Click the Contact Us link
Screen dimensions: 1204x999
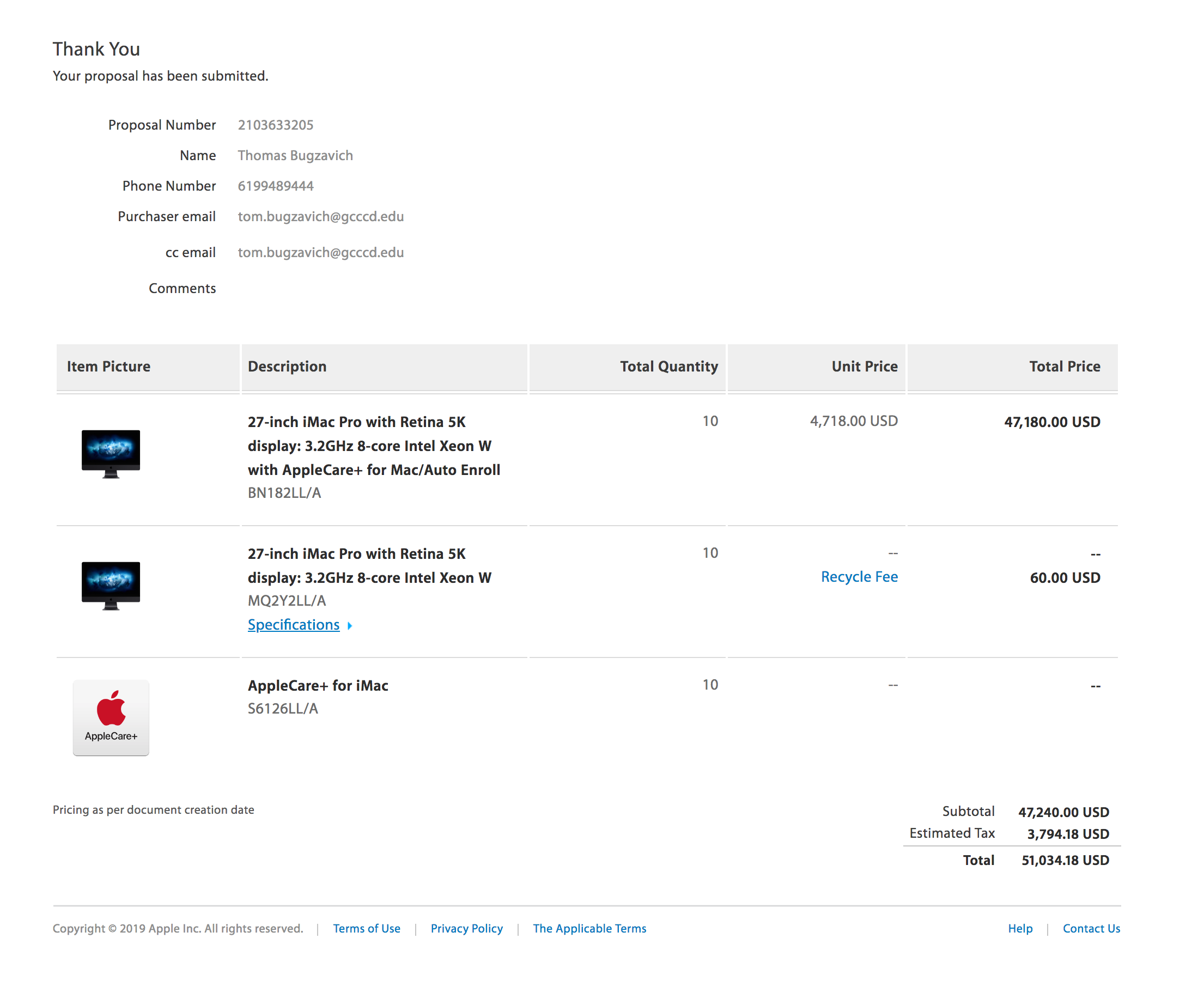[x=1091, y=929]
